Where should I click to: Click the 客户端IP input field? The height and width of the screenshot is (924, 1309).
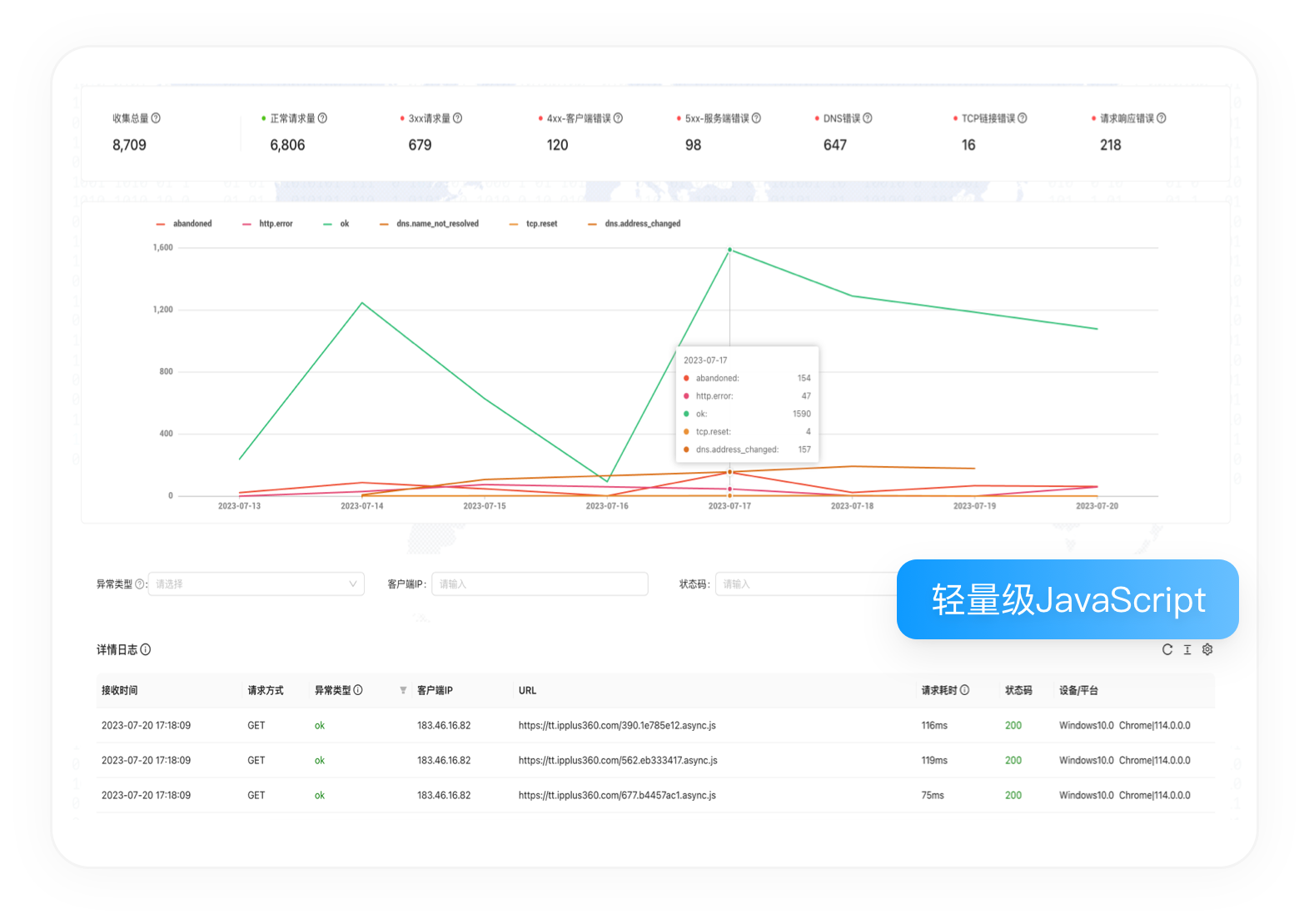540,584
